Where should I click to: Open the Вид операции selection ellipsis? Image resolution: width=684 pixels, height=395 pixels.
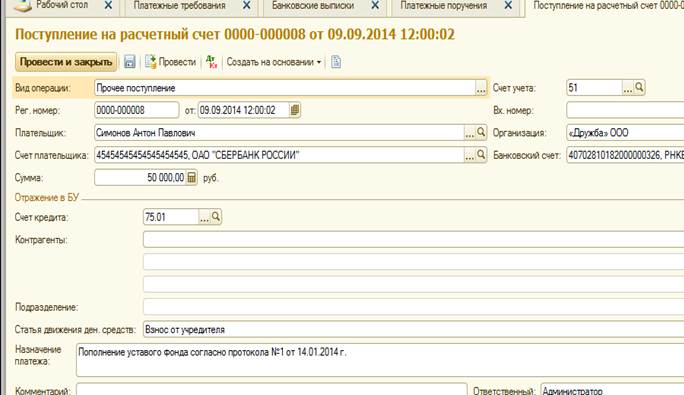[x=481, y=88]
